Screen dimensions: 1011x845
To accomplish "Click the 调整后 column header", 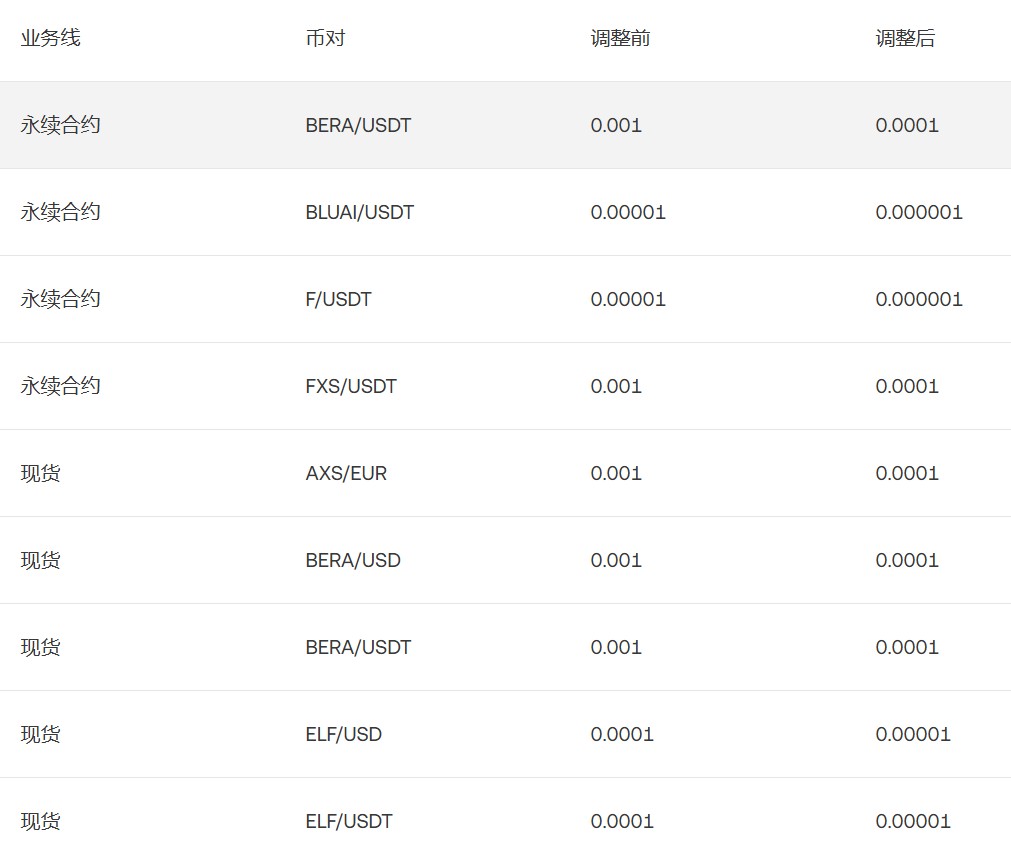I will (x=905, y=39).
